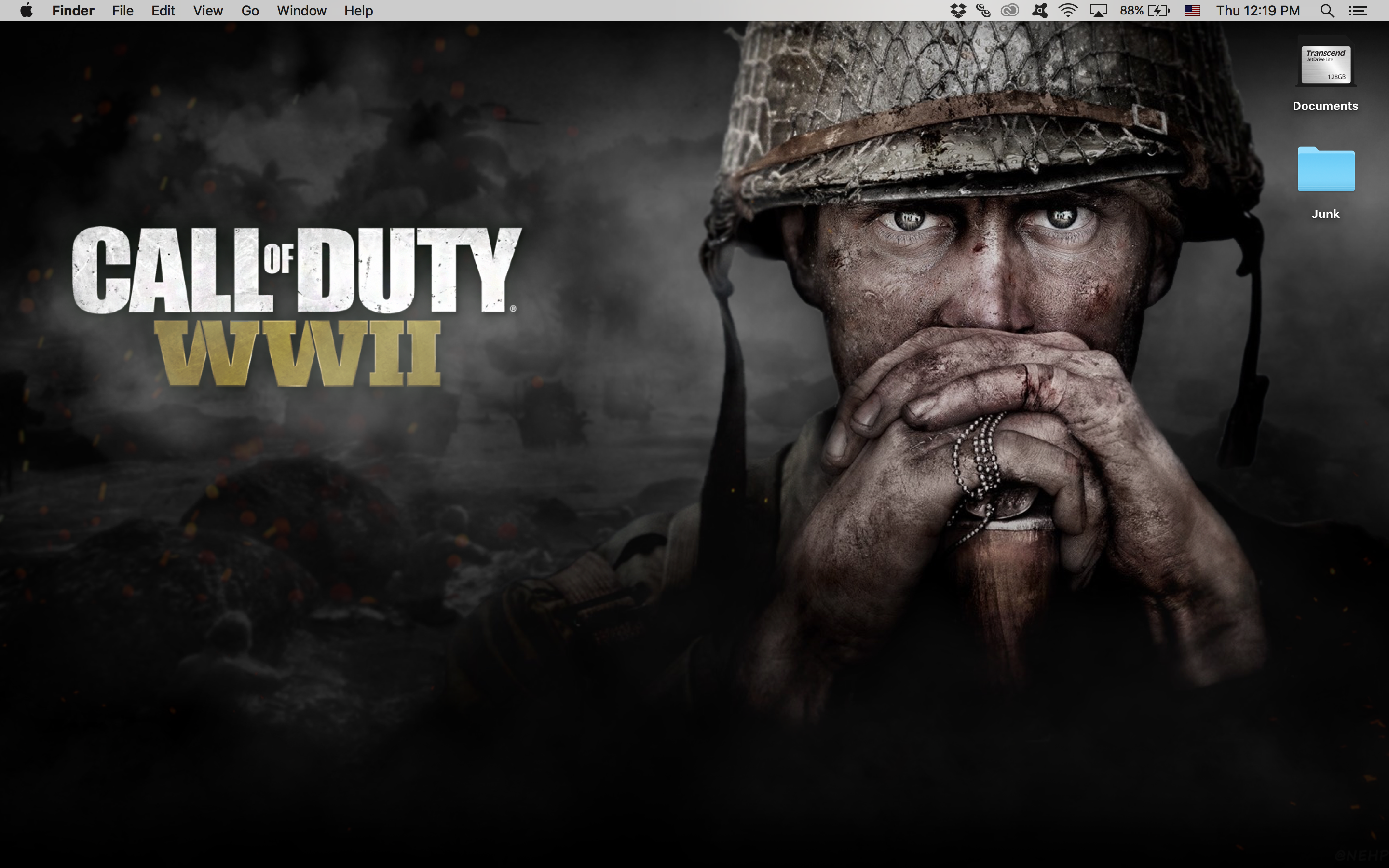This screenshot has width=1389, height=868.
Task: Click the Junk folder label
Action: coord(1325,214)
